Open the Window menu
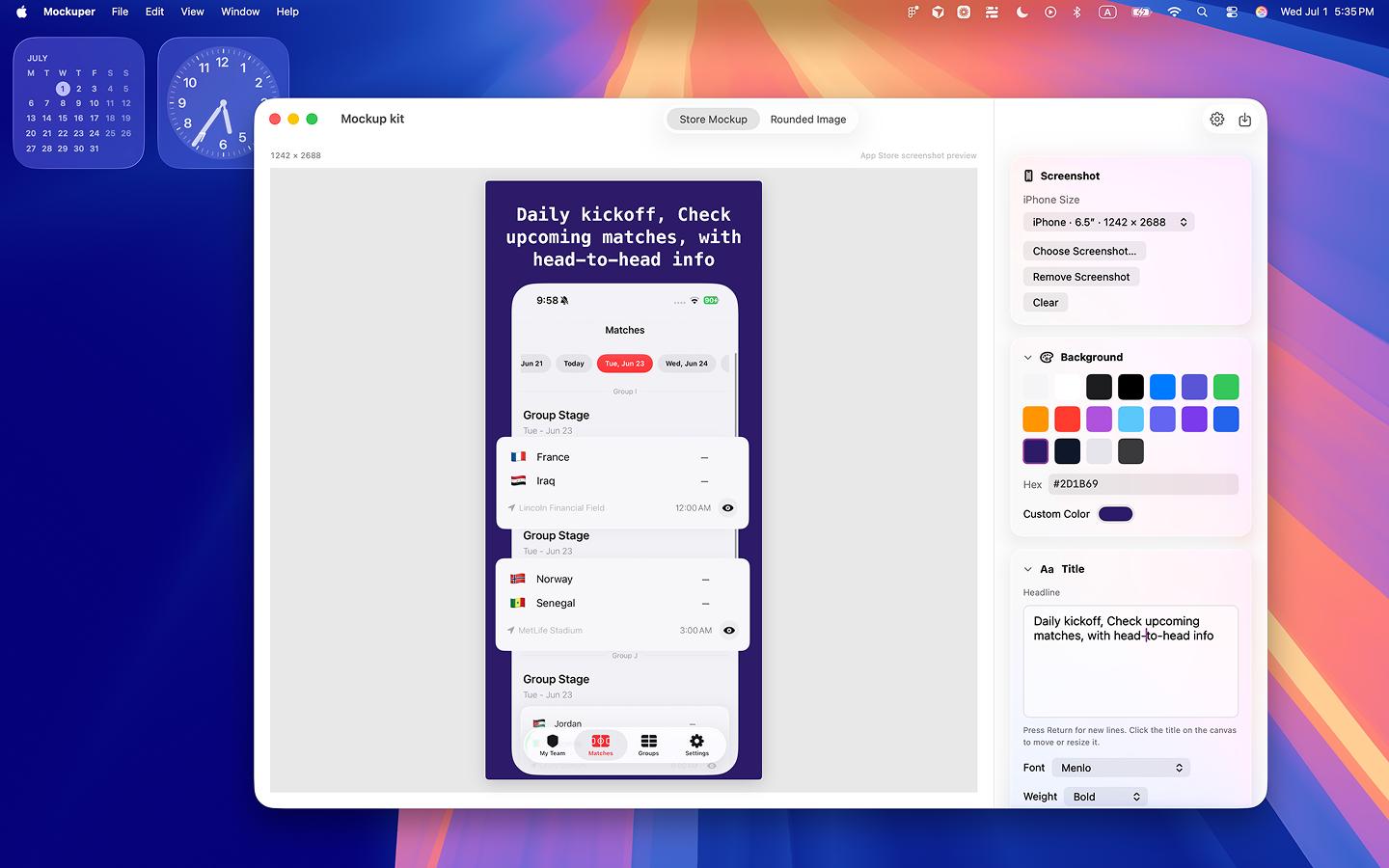 tap(240, 12)
